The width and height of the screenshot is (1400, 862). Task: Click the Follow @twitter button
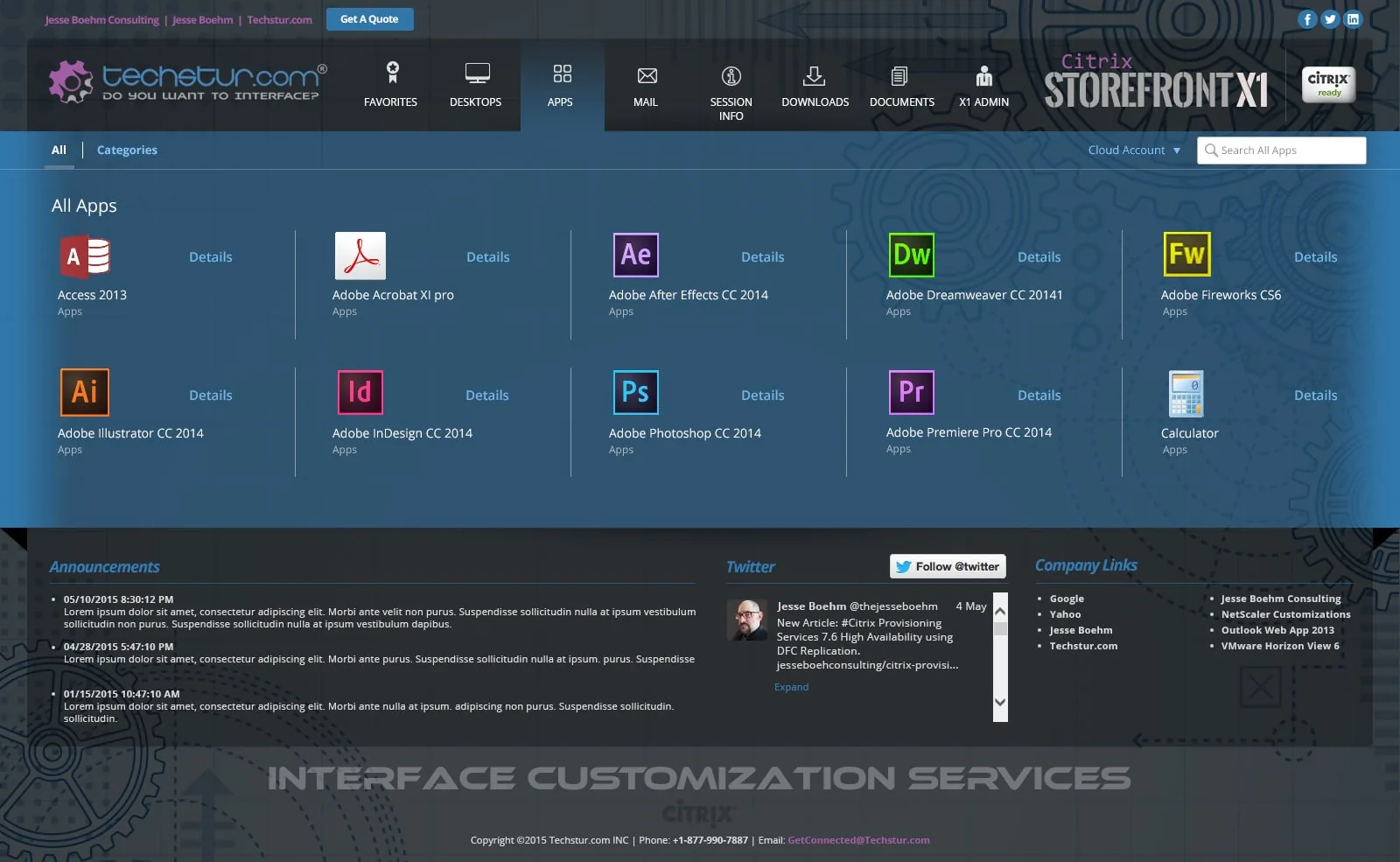coord(948,566)
